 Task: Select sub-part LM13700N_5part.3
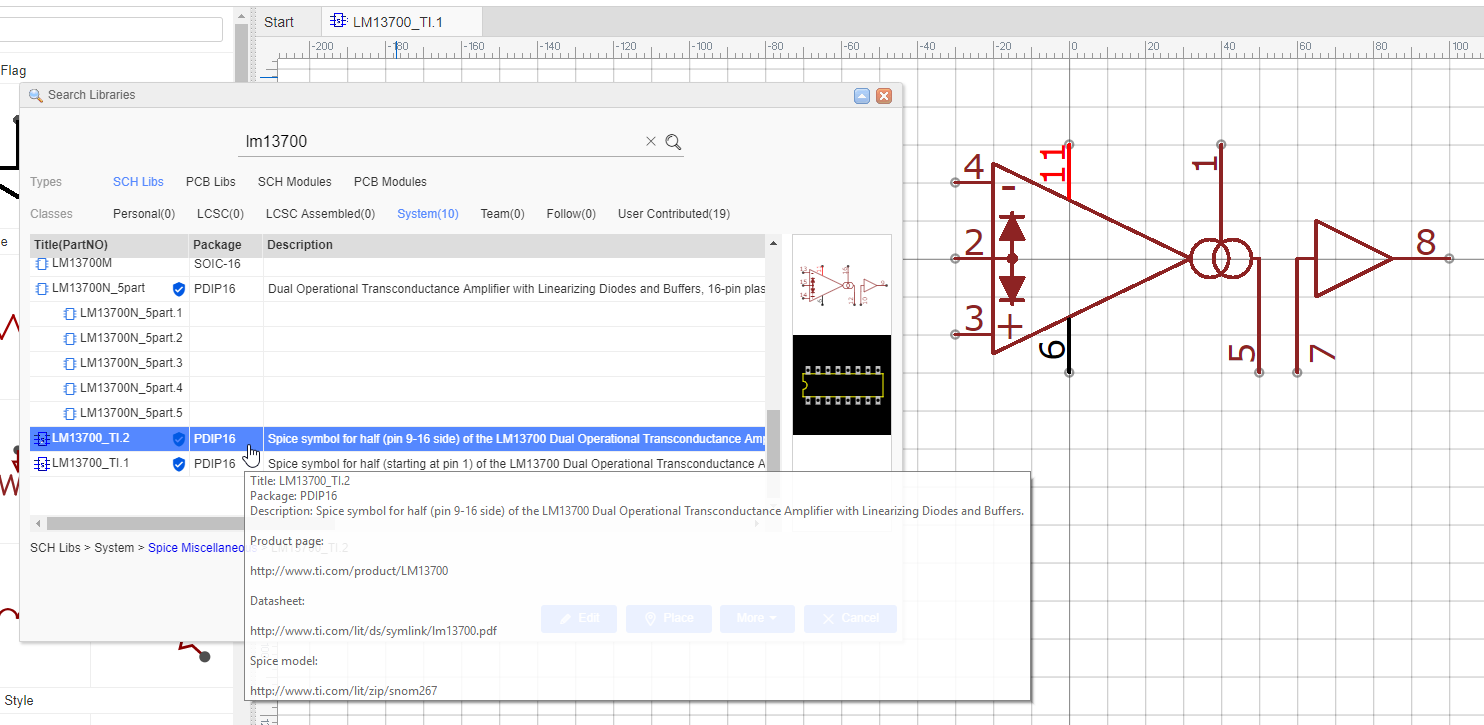click(398, 364)
